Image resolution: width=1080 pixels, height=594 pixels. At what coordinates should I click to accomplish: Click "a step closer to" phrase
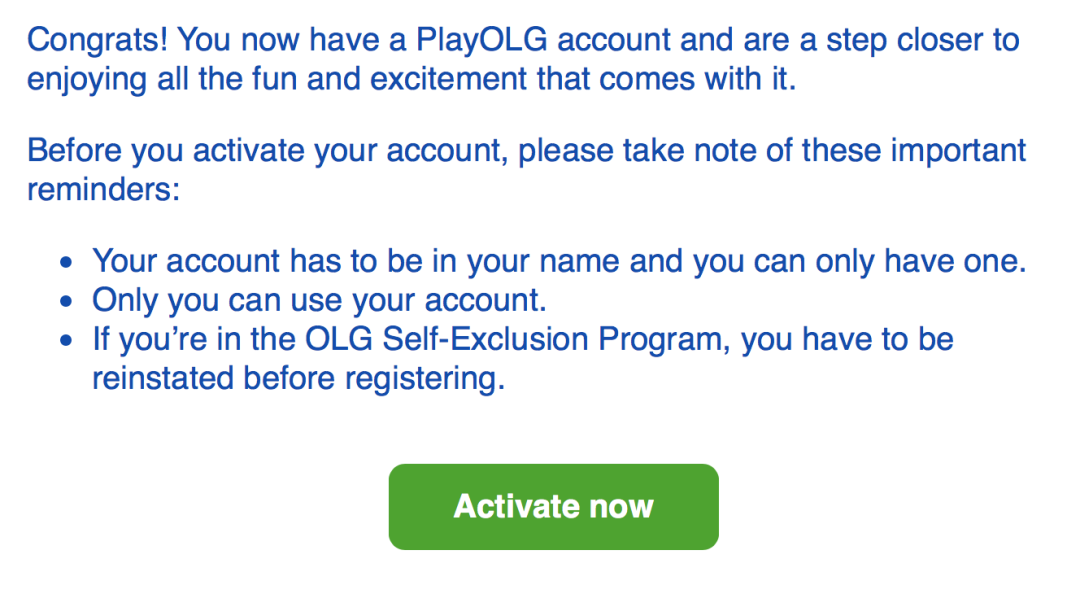pyautogui.click(x=913, y=41)
